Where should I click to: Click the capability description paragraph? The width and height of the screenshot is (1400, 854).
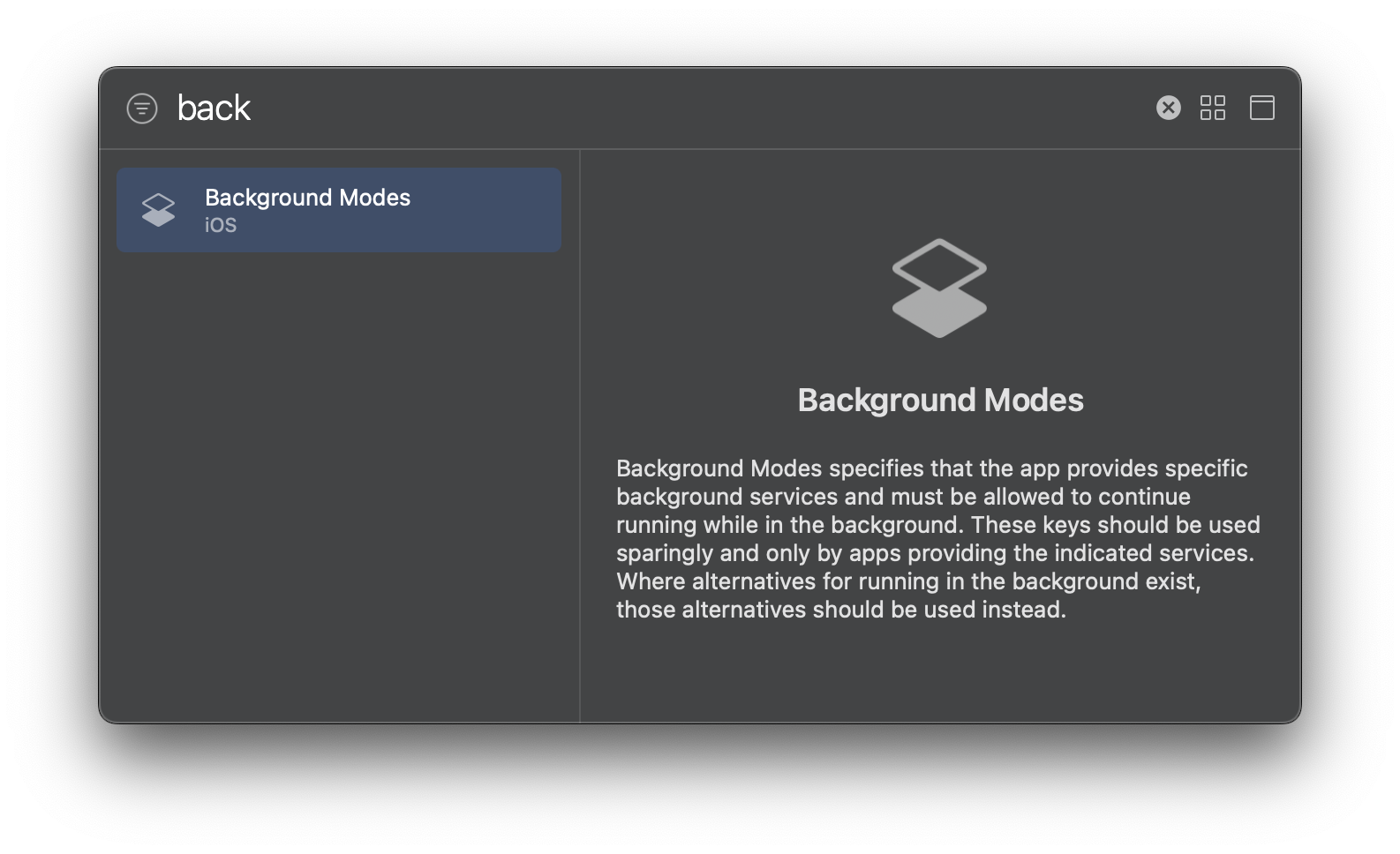tap(938, 538)
